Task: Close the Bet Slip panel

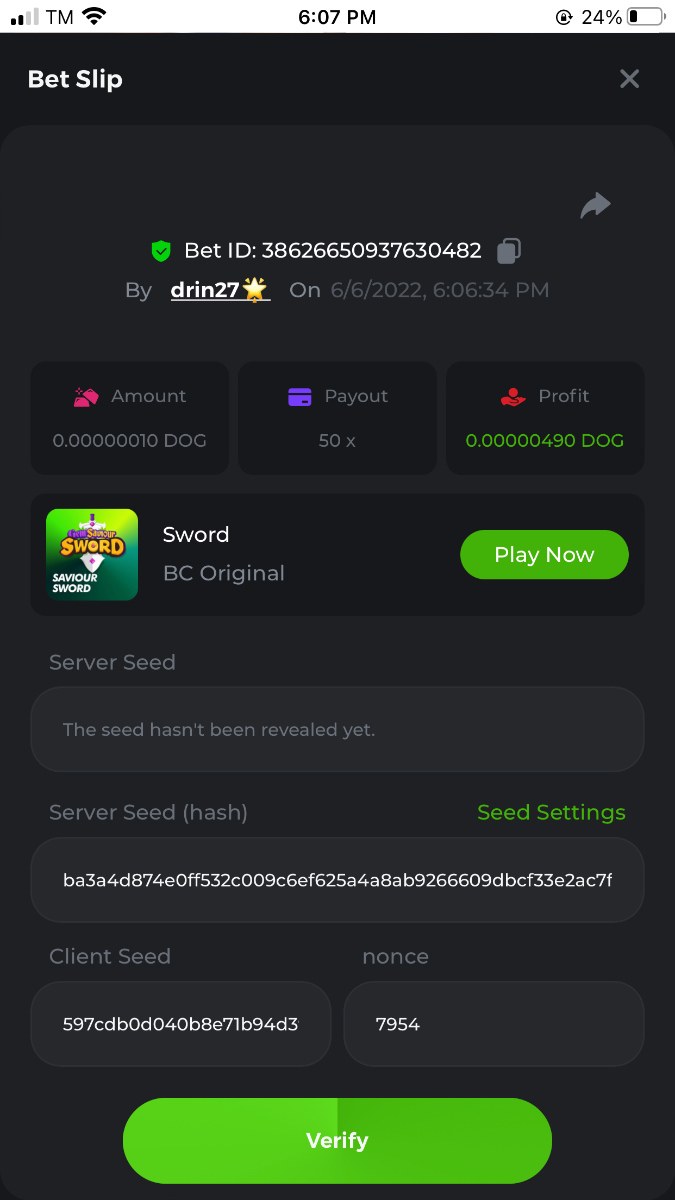Action: (x=629, y=79)
